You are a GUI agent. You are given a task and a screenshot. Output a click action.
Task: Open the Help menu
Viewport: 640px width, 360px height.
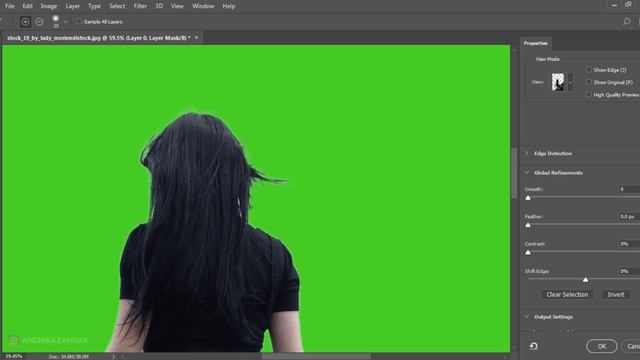point(229,6)
